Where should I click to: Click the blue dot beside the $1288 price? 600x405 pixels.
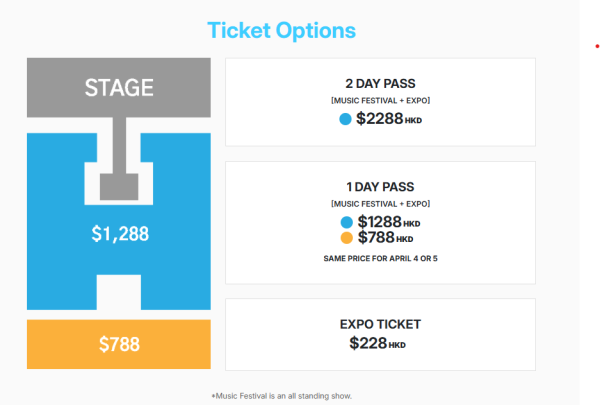(x=346, y=222)
